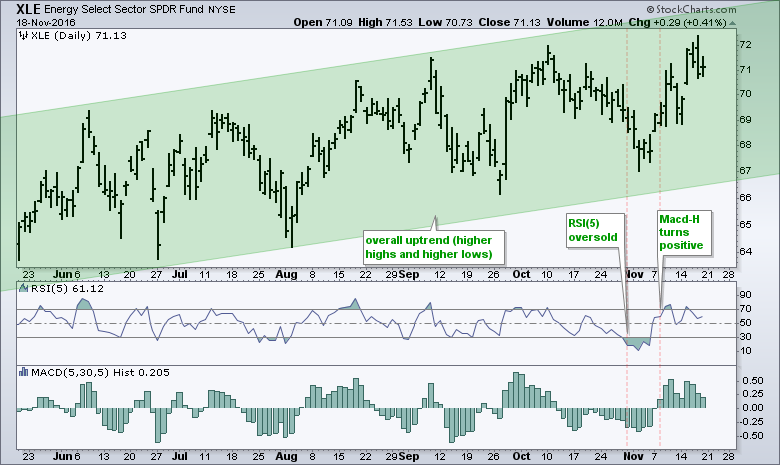The width and height of the screenshot is (780, 465).
Task: Click the 72 price axis label
Action: pos(745,45)
